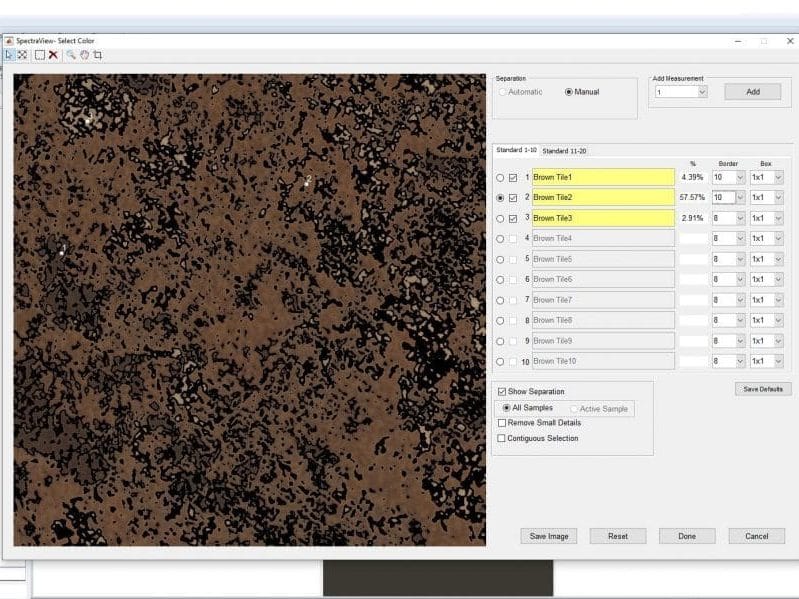Click the SpectraView app icon in title bar
Viewport: 799px width, 599px height.
coord(9,41)
